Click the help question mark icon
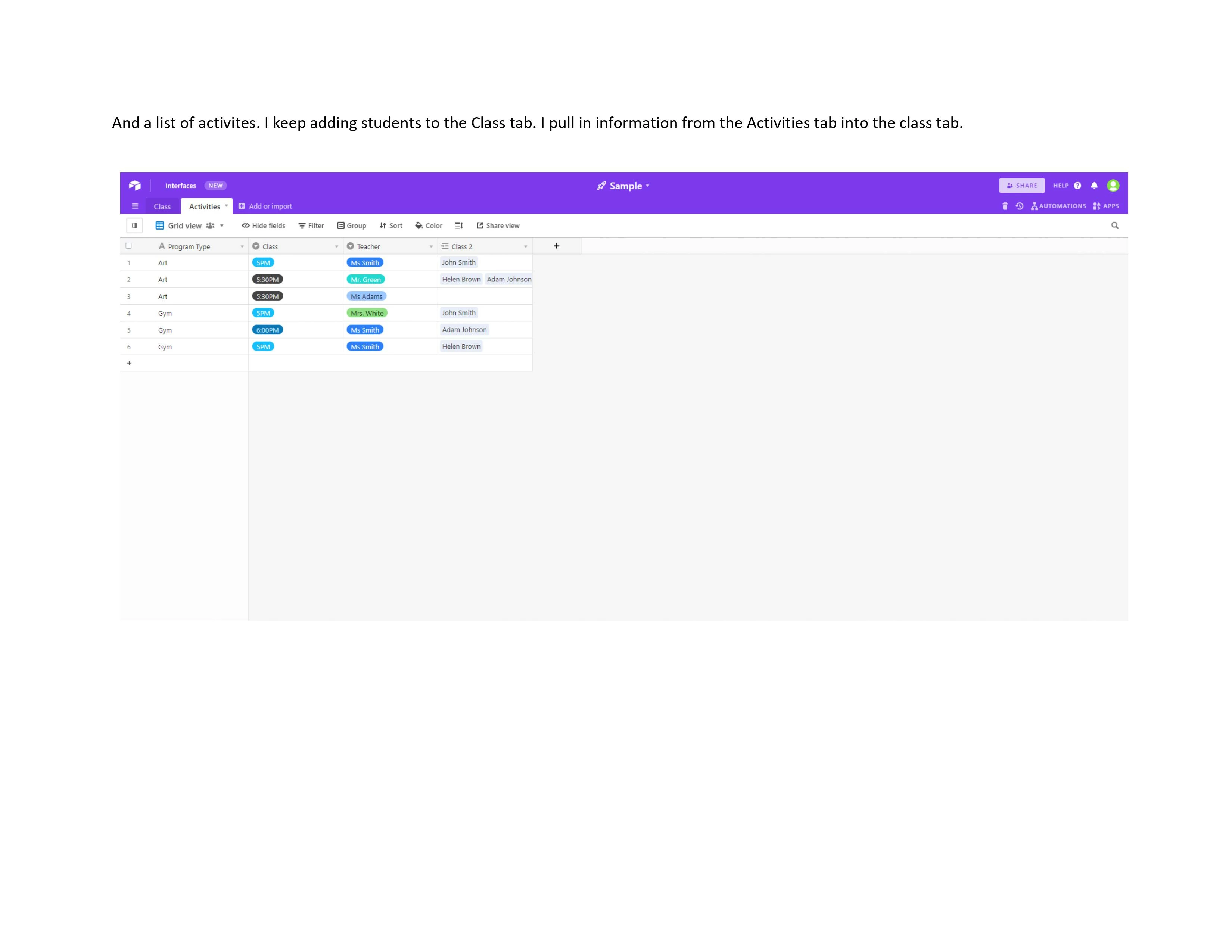This screenshot has height=952, width=1232. click(1077, 186)
